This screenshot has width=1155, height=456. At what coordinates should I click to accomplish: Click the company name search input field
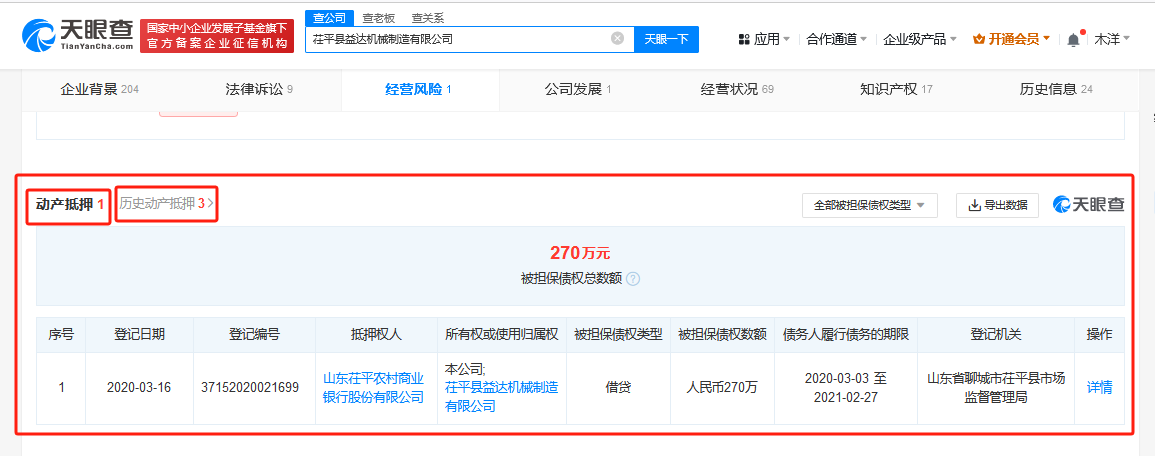point(455,39)
